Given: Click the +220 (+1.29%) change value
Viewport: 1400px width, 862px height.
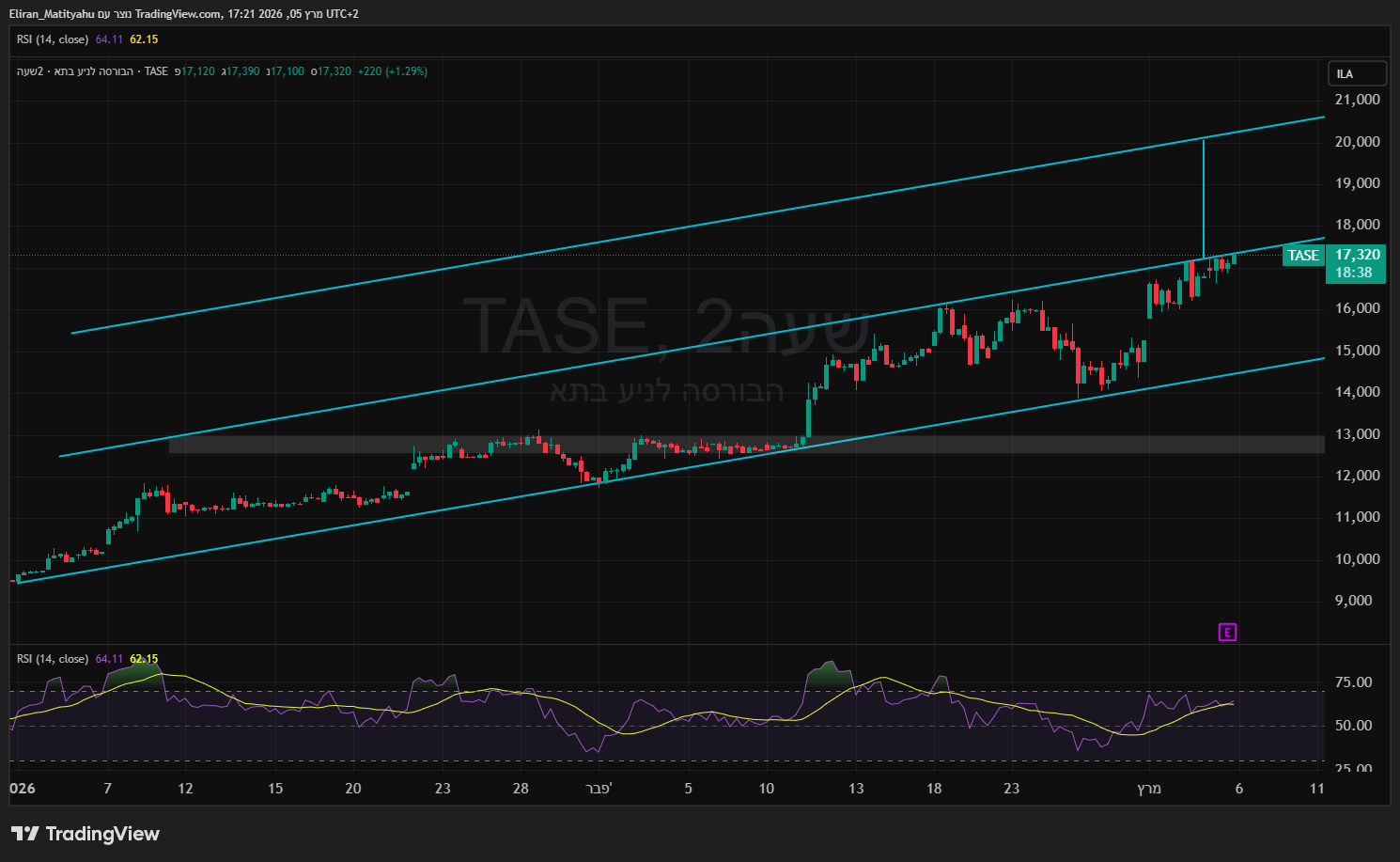Looking at the screenshot, I should [x=393, y=71].
